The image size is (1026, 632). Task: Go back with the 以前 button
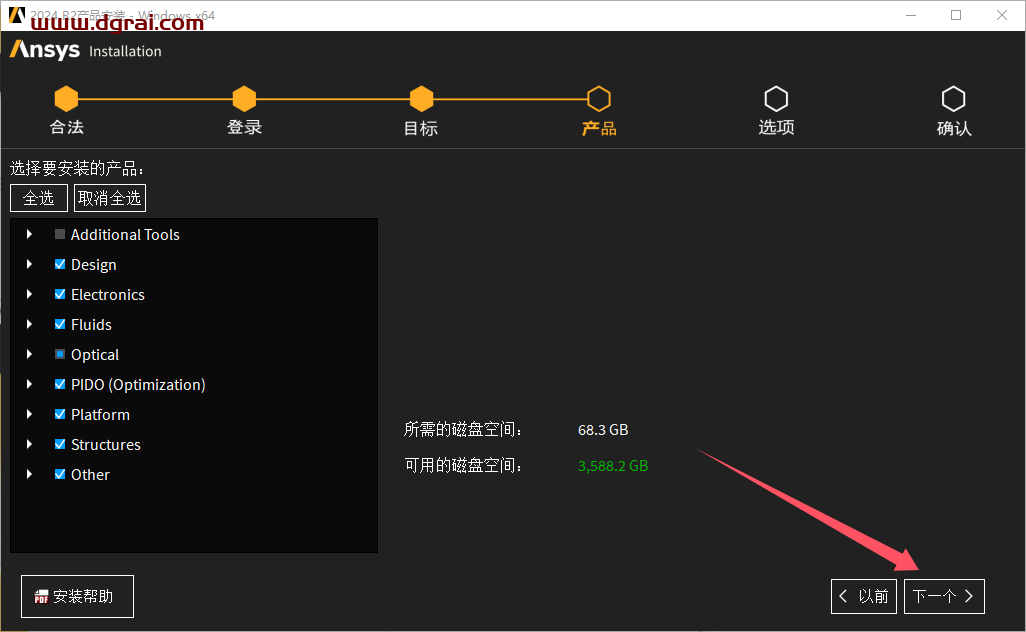[x=864, y=596]
